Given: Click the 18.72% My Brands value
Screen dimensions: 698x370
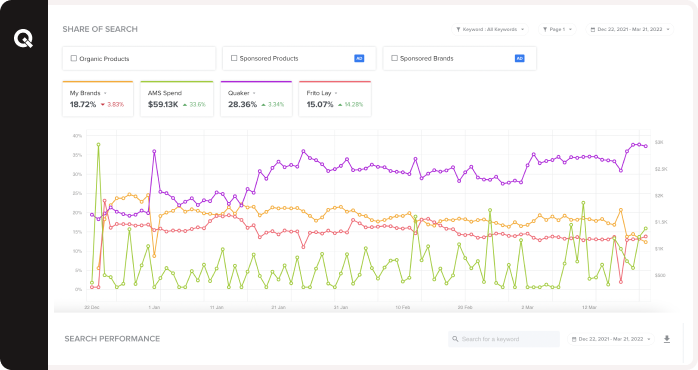Looking at the screenshot, I should click(x=83, y=105).
